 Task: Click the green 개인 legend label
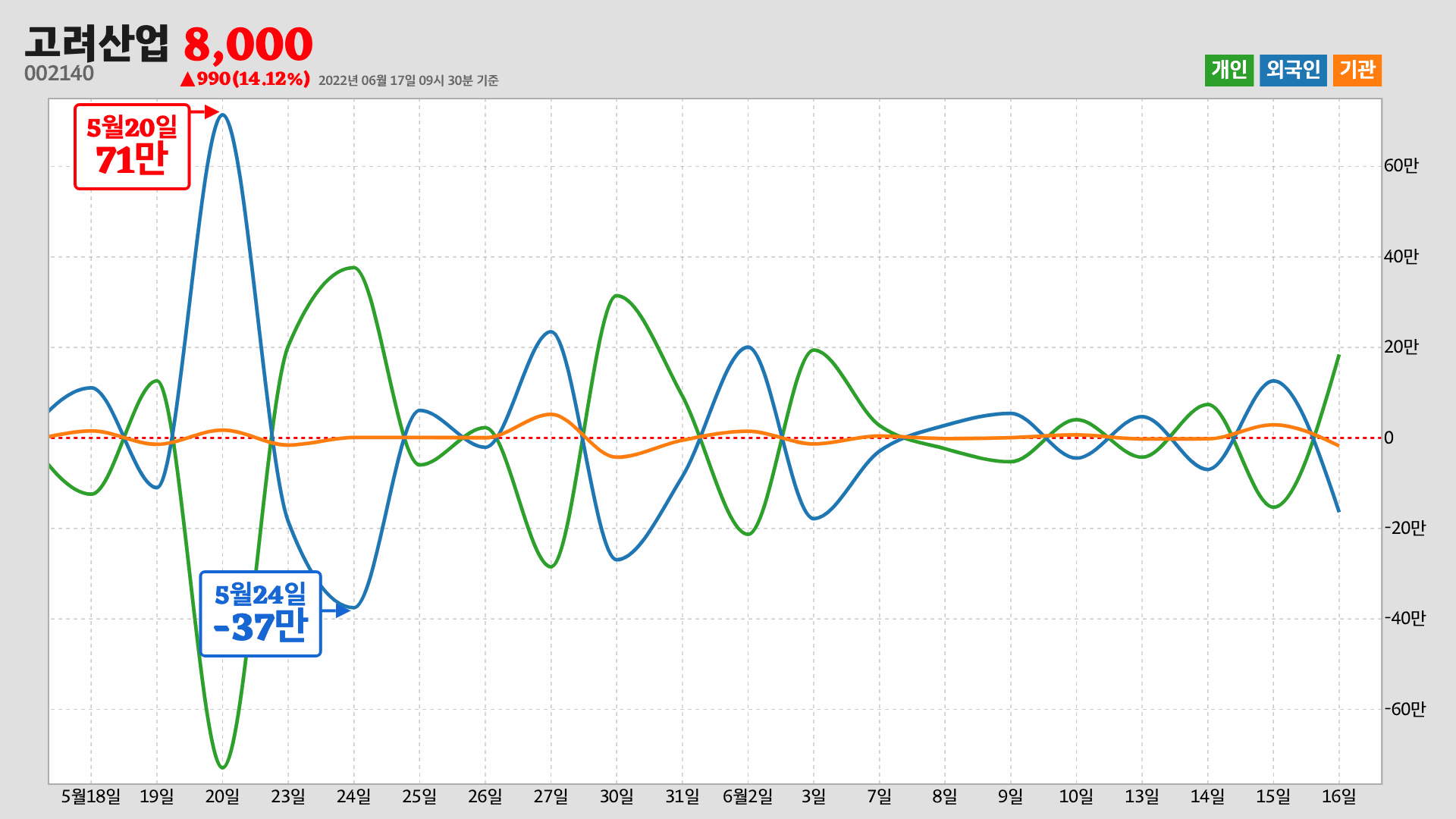[x=1229, y=71]
